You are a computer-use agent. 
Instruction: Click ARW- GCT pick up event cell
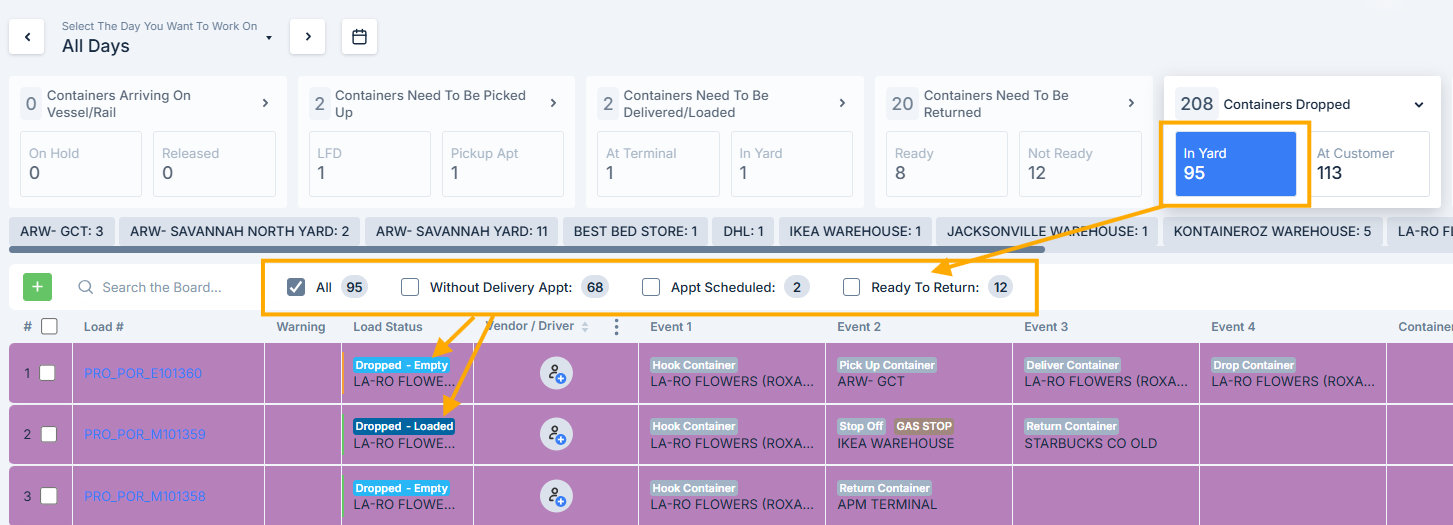point(874,381)
